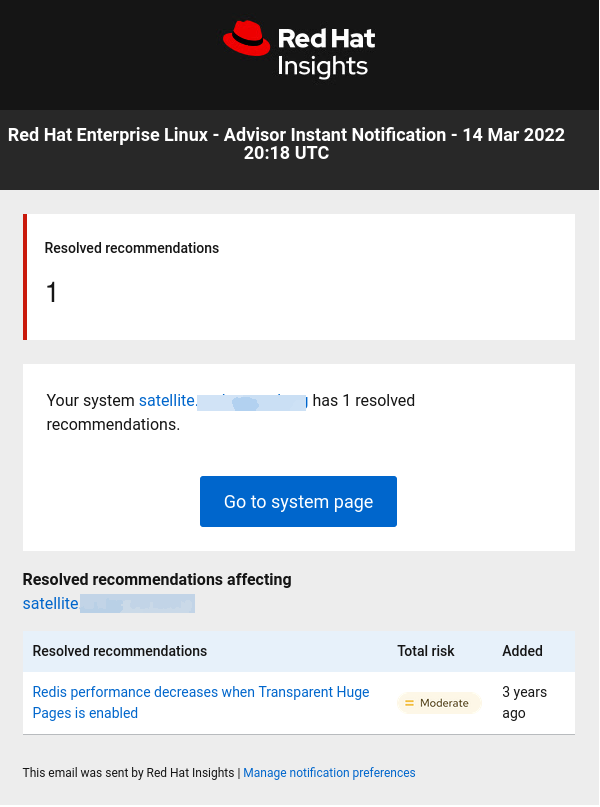Click the Total risk column header
This screenshot has height=807, width=600.
[426, 651]
